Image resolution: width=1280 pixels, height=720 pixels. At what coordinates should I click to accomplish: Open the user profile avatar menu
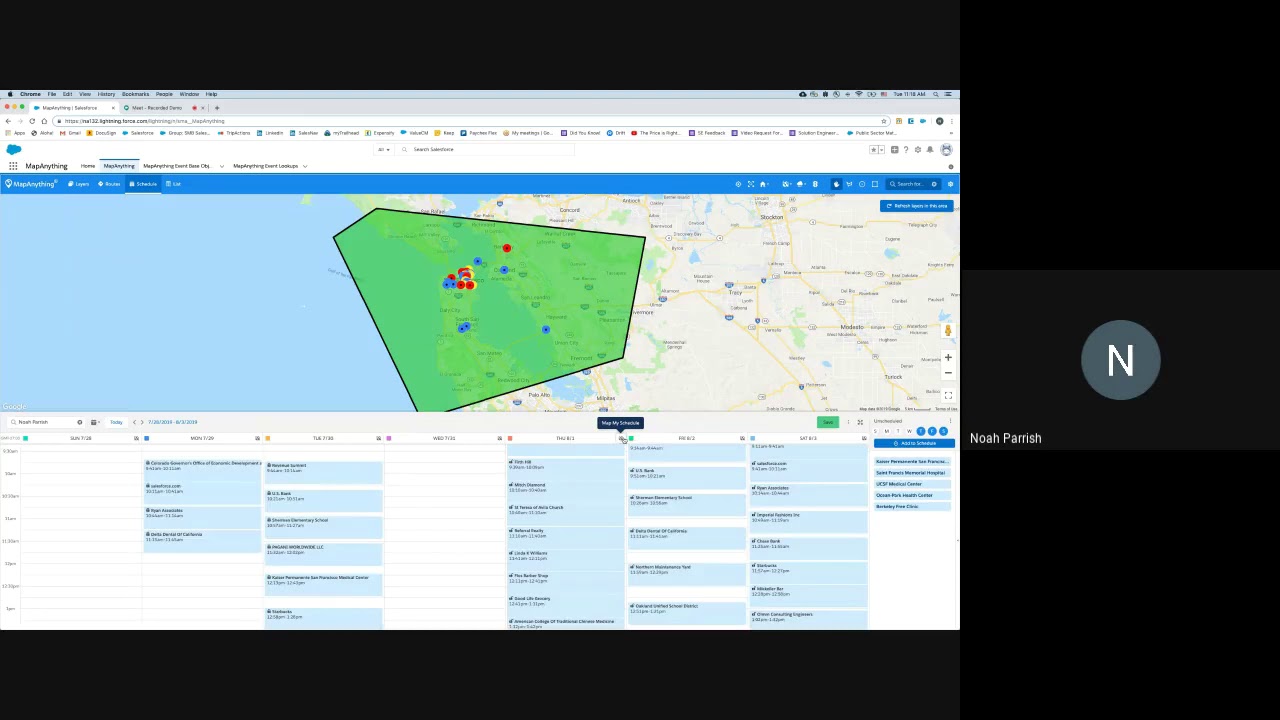[x=946, y=150]
